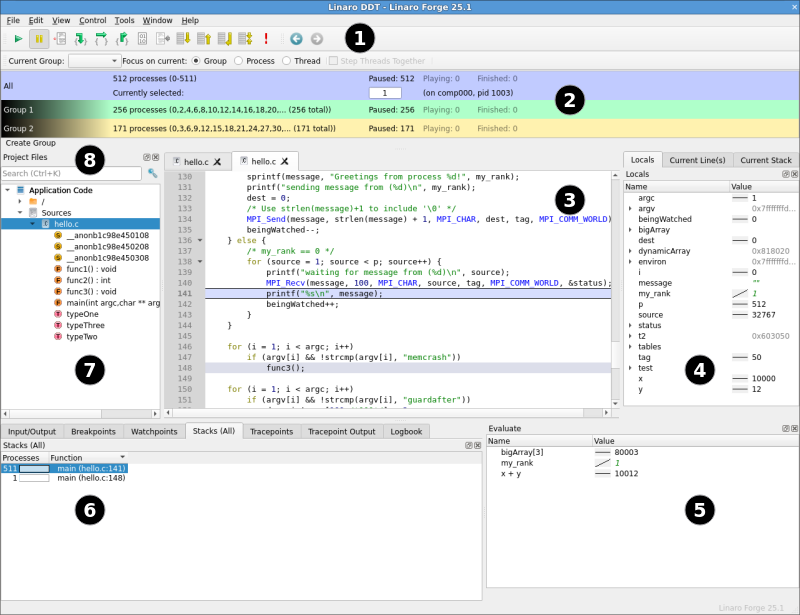
Task: Open the Current Group dropdown
Action: pos(93,61)
